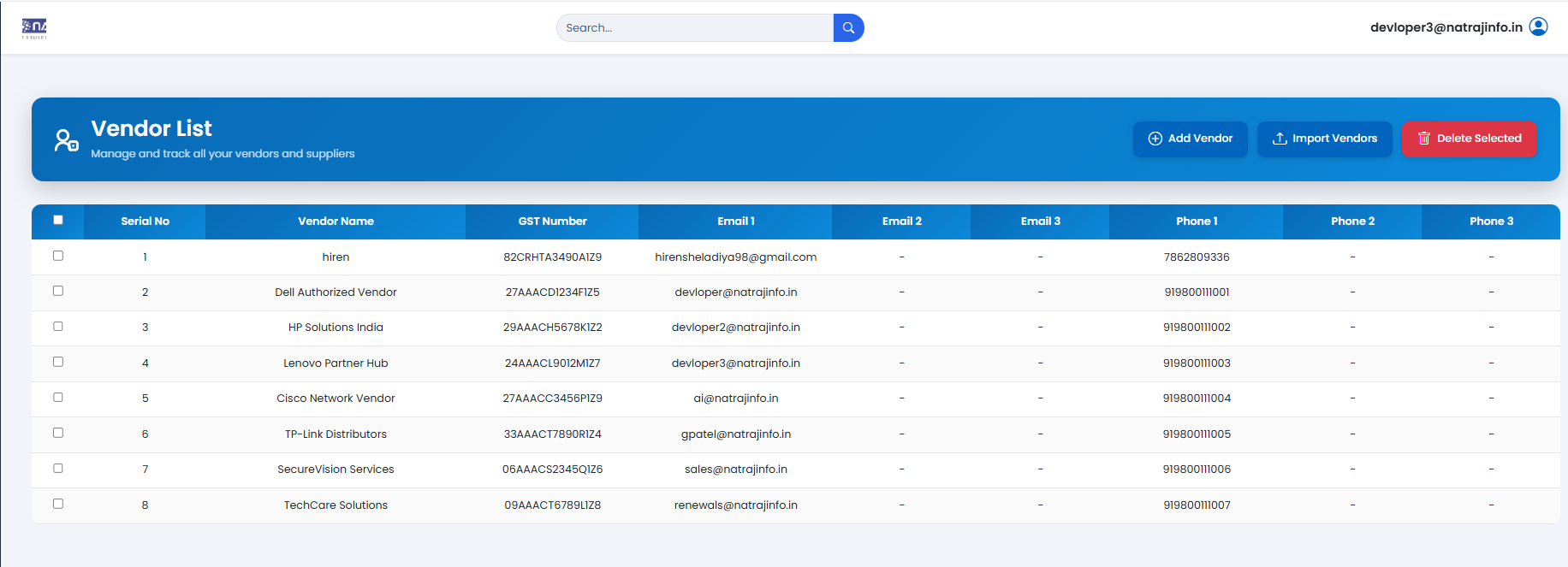Click the trash icon in Delete Selected
The height and width of the screenshot is (567, 1568).
point(1424,139)
